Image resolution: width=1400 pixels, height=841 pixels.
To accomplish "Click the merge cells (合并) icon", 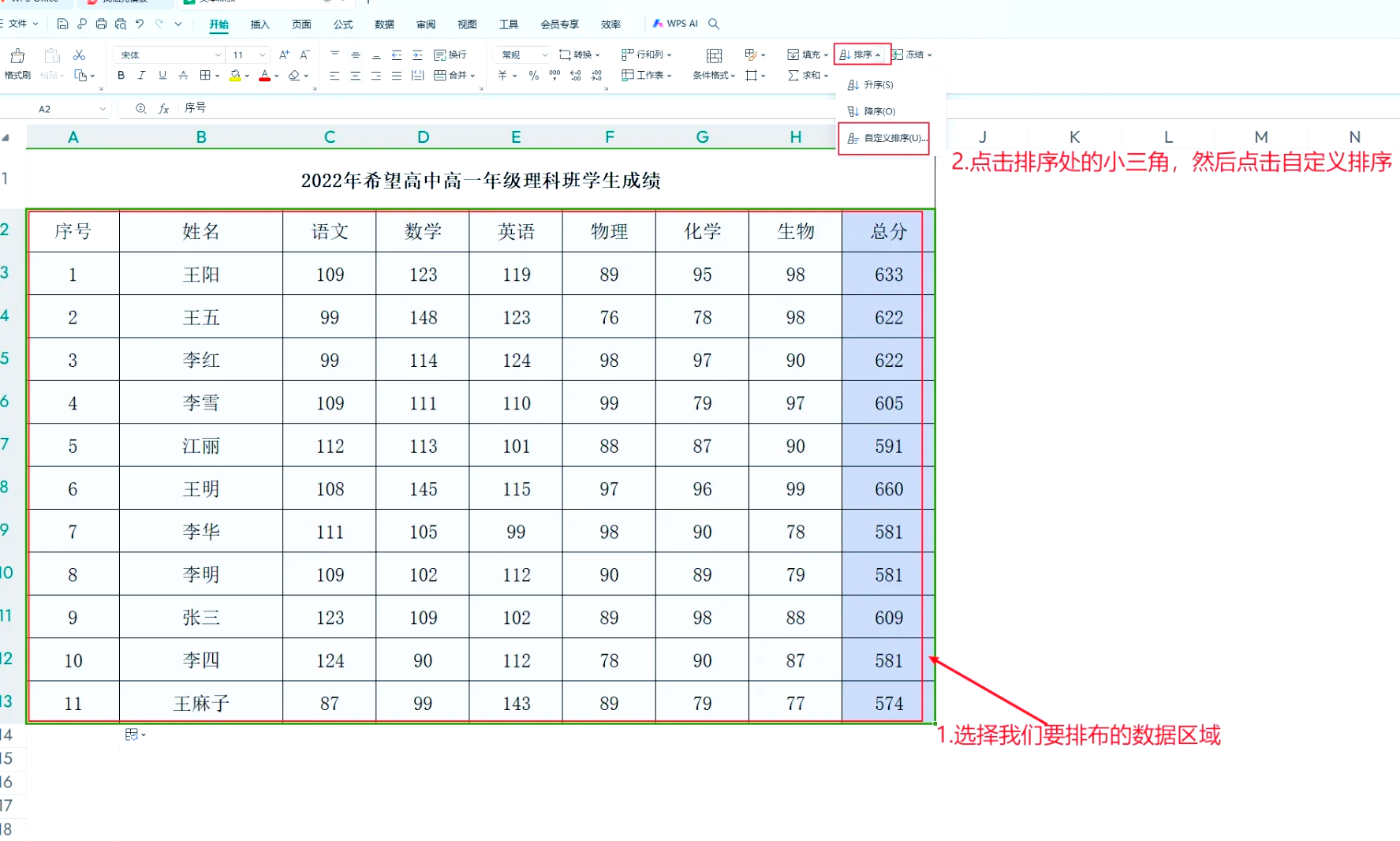I will click(x=450, y=75).
